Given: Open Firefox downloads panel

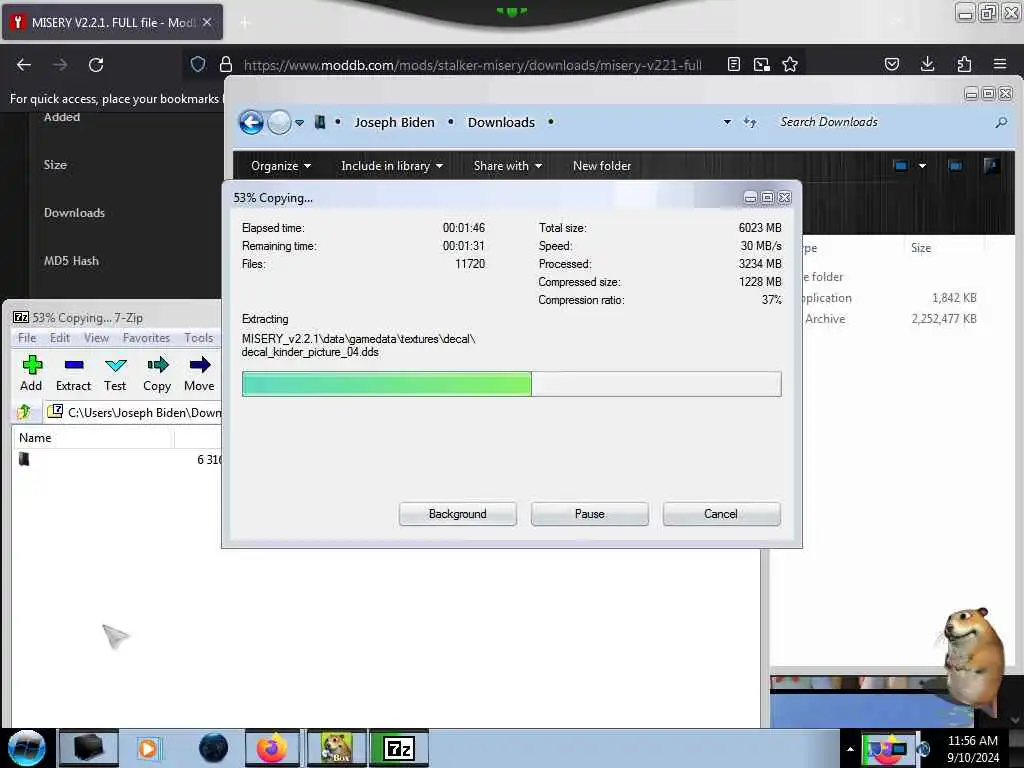Looking at the screenshot, I should (x=927, y=64).
